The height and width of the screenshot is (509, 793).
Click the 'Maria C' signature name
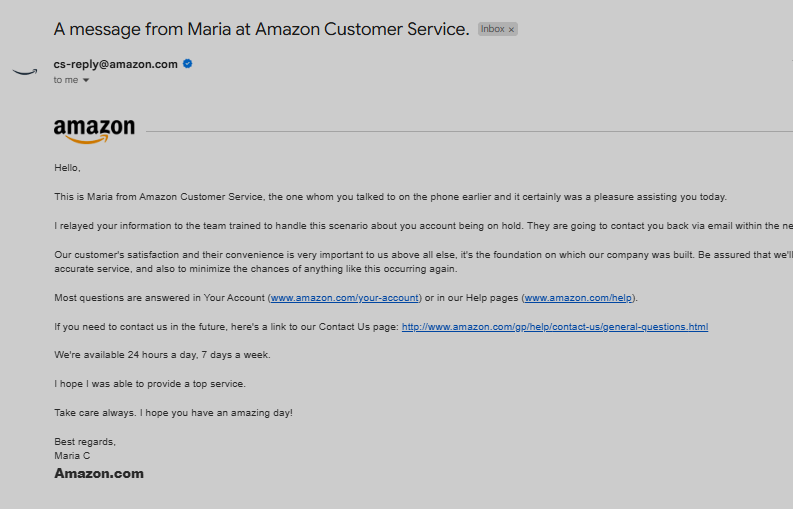pyautogui.click(x=72, y=456)
